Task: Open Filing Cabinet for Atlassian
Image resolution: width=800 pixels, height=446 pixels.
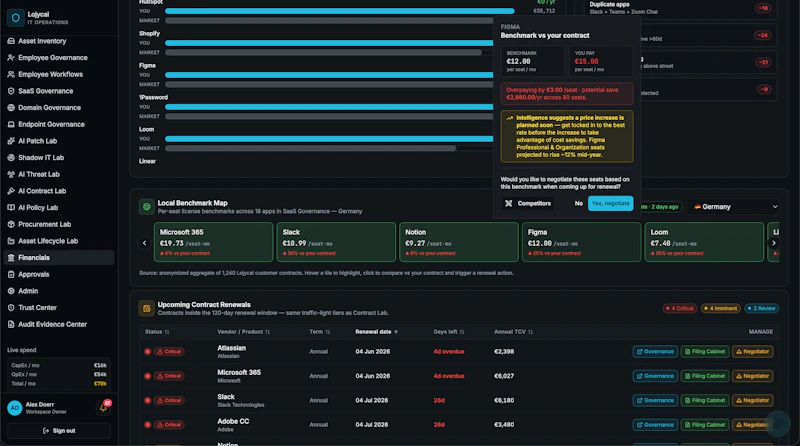Action: point(705,352)
